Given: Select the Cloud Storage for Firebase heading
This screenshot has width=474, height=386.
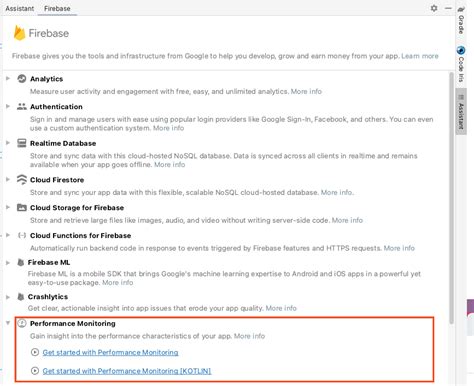Looking at the screenshot, I should coord(77,208).
